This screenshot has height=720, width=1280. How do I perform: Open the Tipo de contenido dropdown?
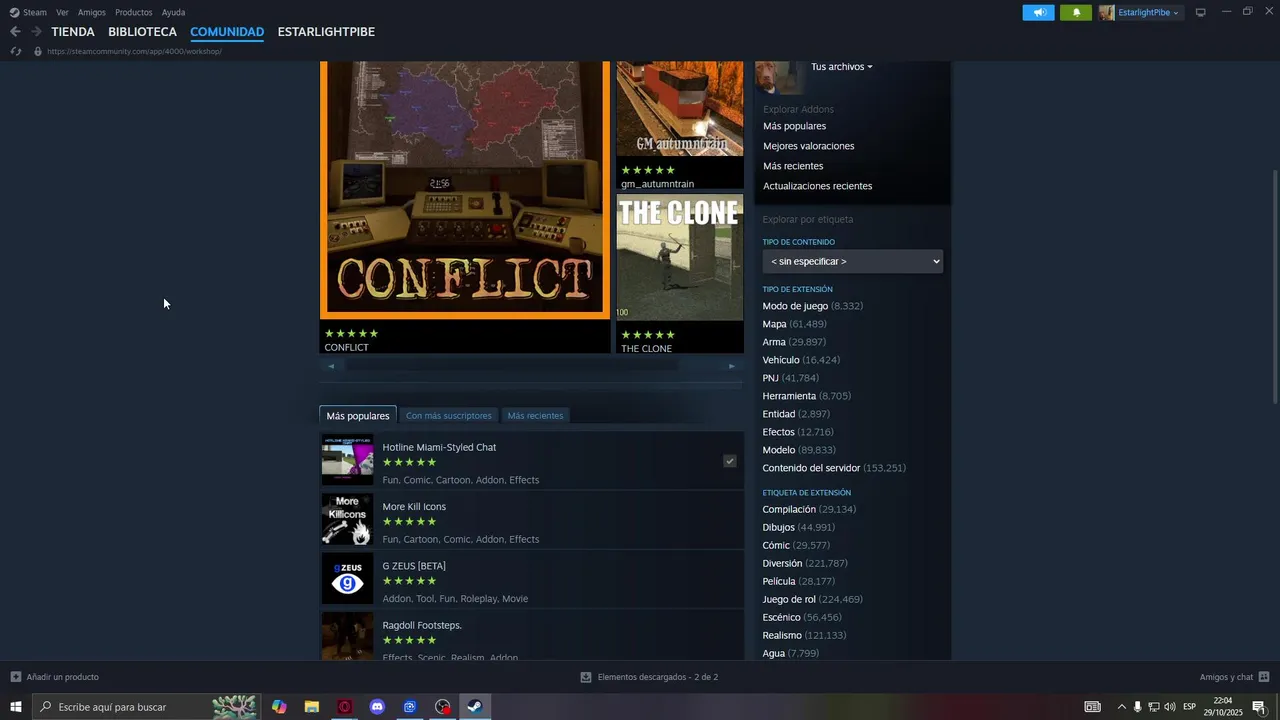coord(853,261)
